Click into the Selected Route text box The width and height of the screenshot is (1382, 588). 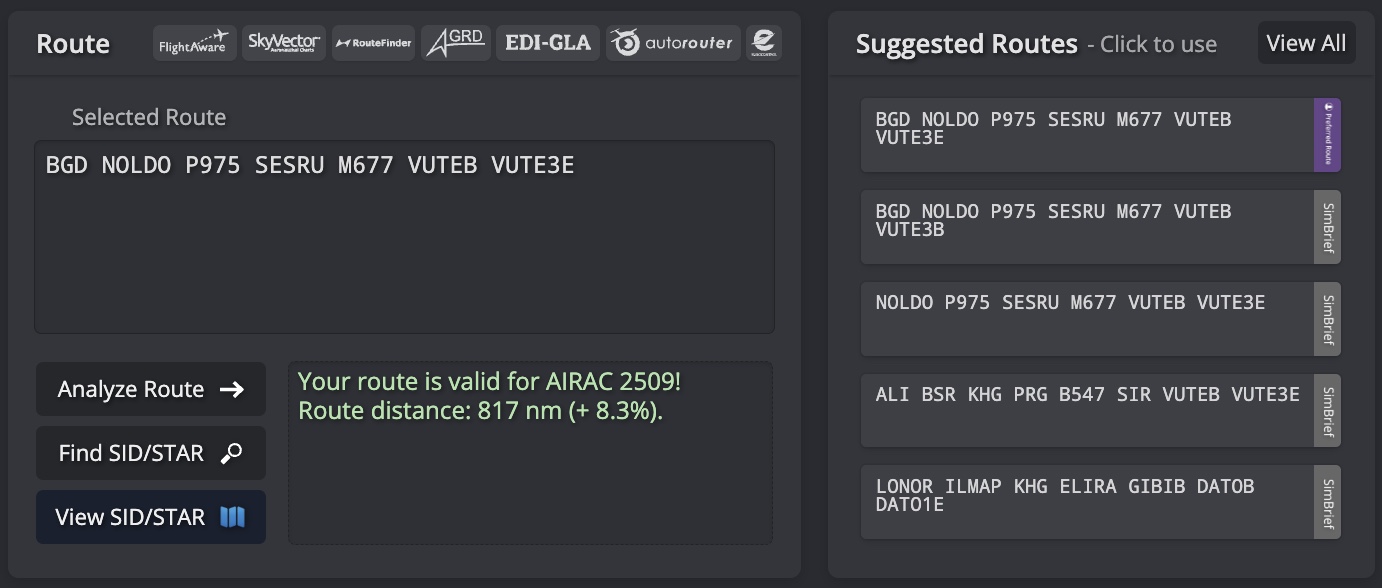[x=404, y=236]
